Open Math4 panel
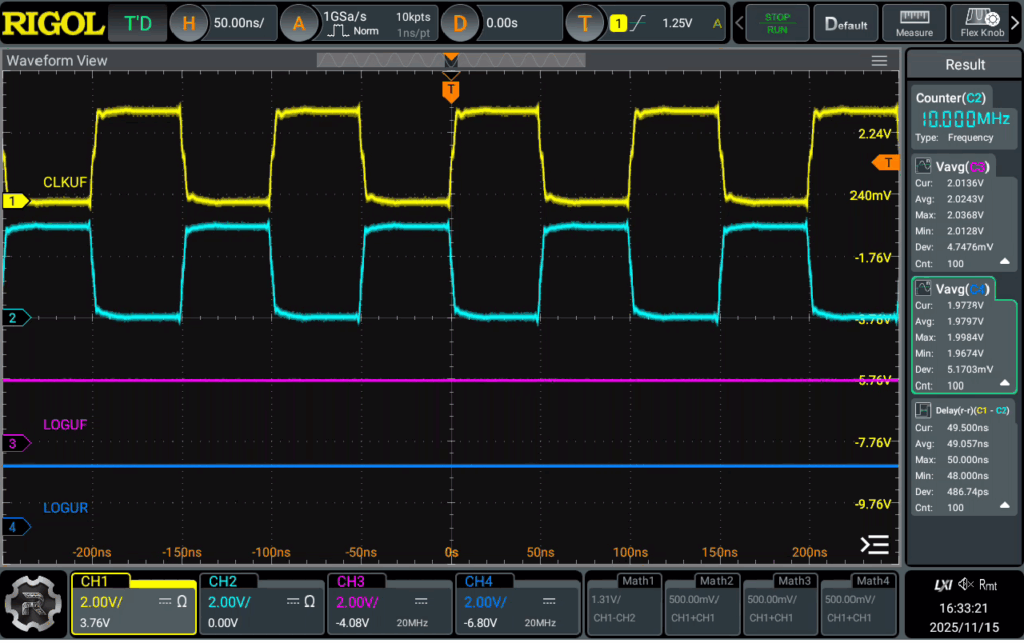 859,604
